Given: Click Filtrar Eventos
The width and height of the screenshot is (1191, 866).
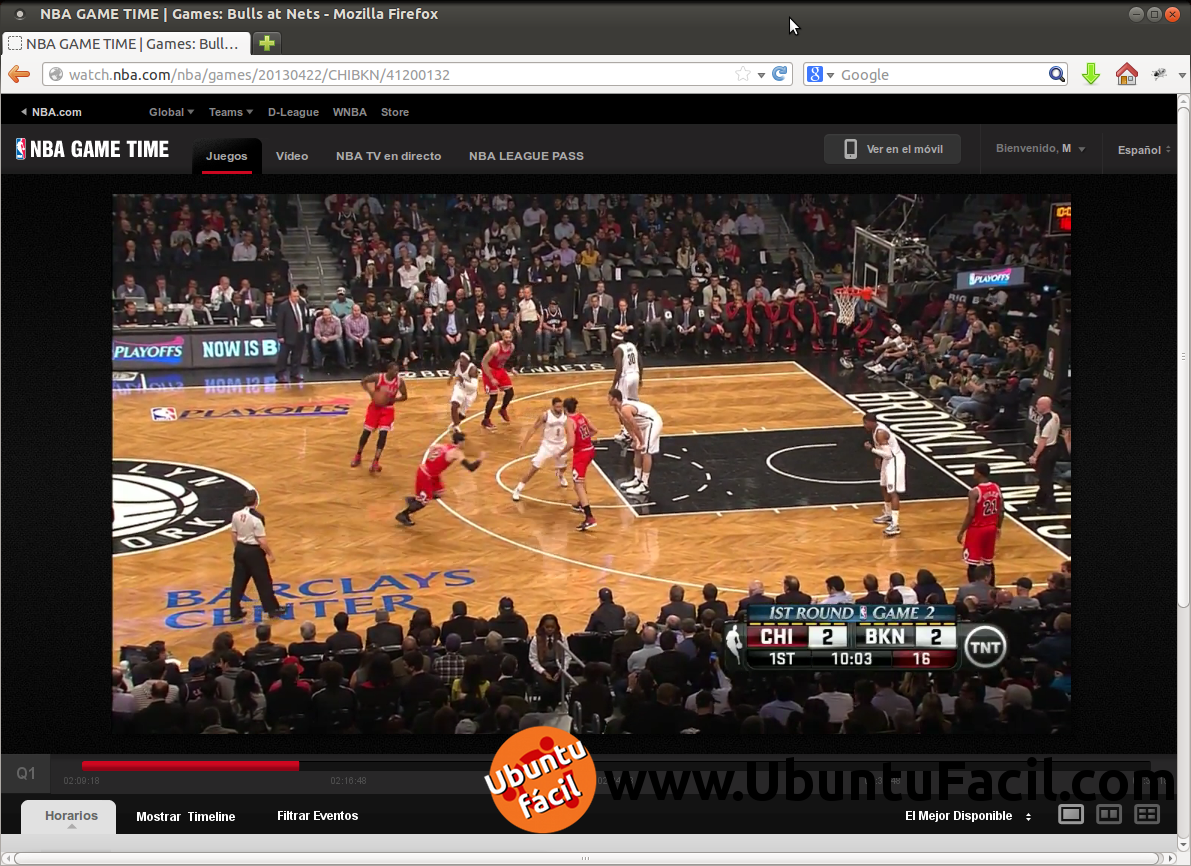Looking at the screenshot, I should pyautogui.click(x=317, y=816).
